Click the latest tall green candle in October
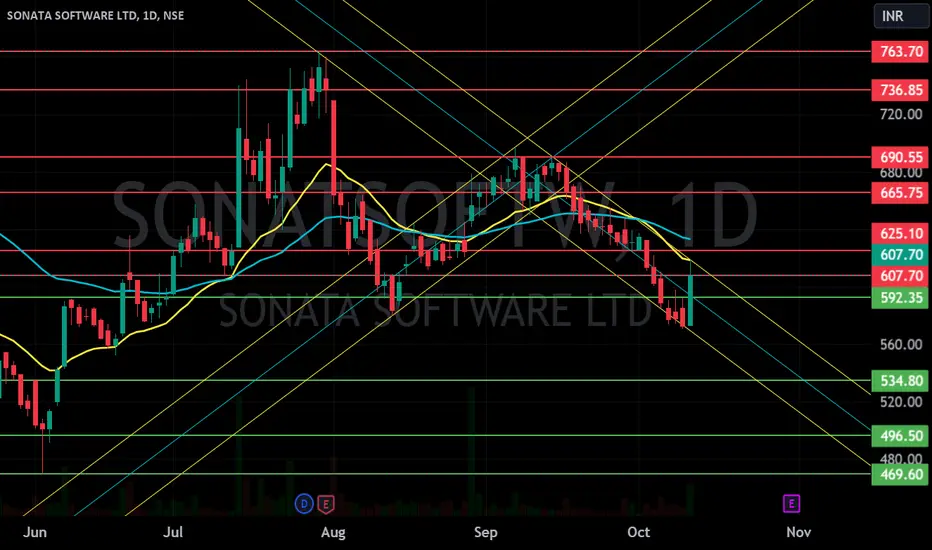This screenshot has width=932, height=550. (691, 299)
